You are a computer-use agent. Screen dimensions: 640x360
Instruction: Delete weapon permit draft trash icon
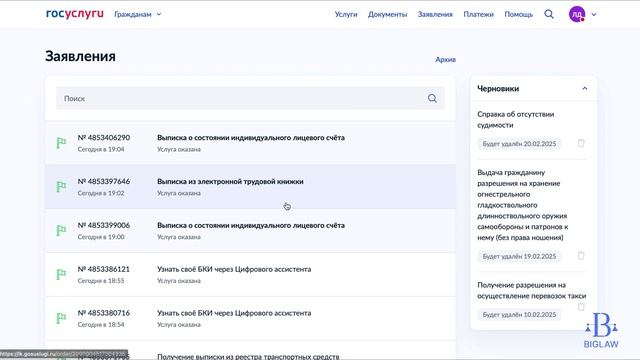coord(581,256)
